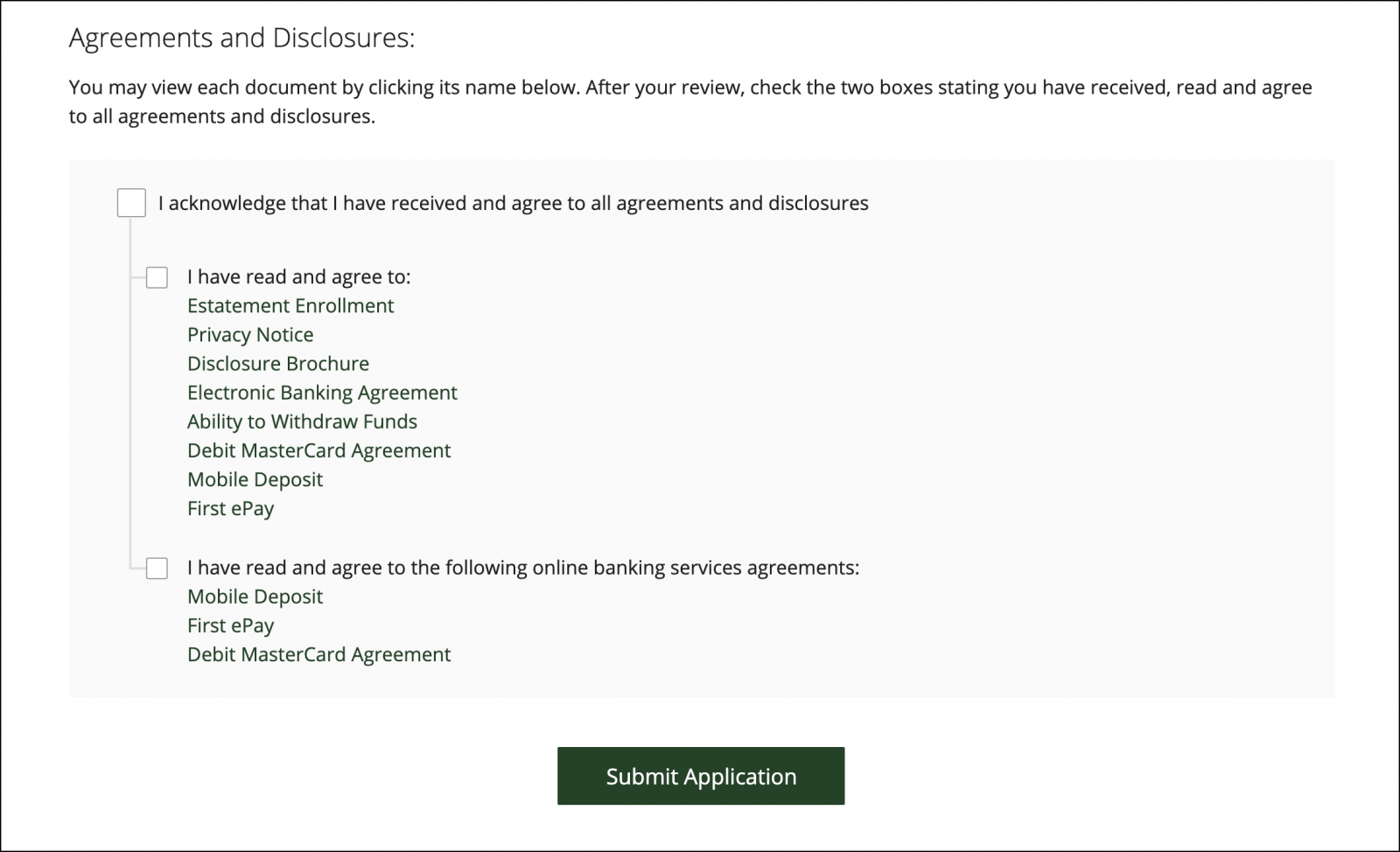Open the Disclosure Brochure link
Viewport: 1400px width, 852px height.
[278, 363]
